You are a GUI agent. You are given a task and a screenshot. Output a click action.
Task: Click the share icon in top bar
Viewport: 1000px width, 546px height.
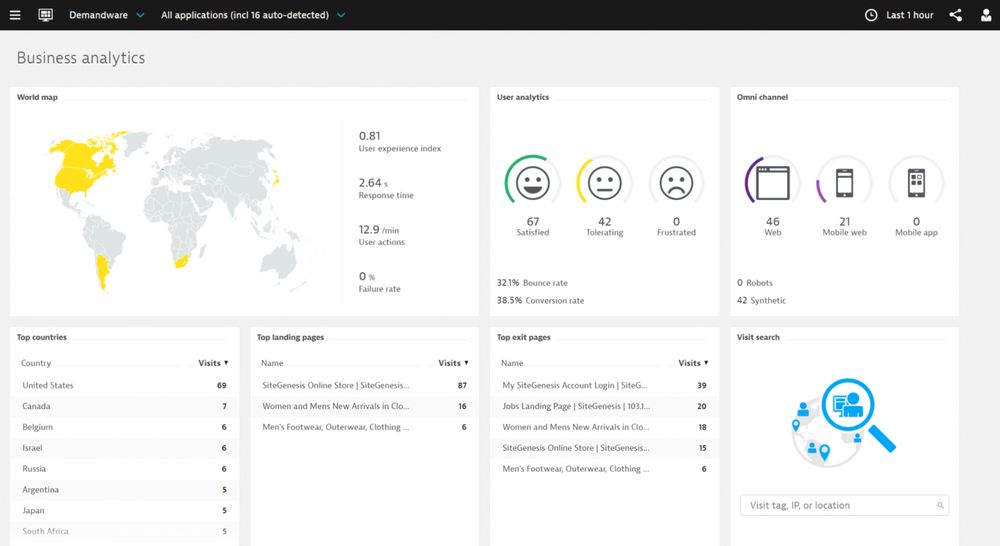click(956, 15)
